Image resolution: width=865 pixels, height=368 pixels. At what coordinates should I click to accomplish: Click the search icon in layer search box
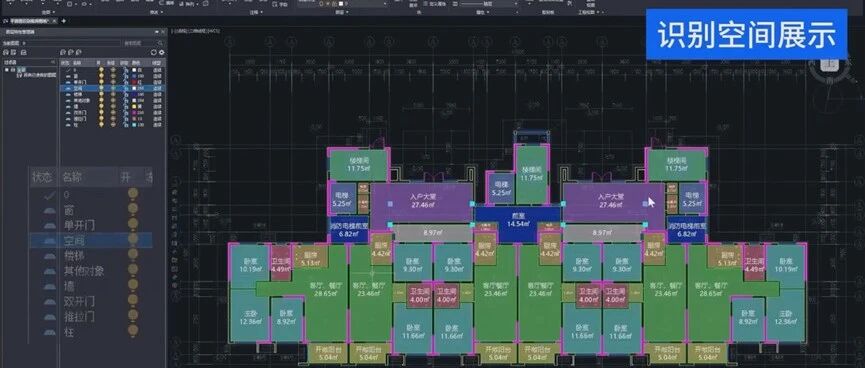[x=160, y=43]
